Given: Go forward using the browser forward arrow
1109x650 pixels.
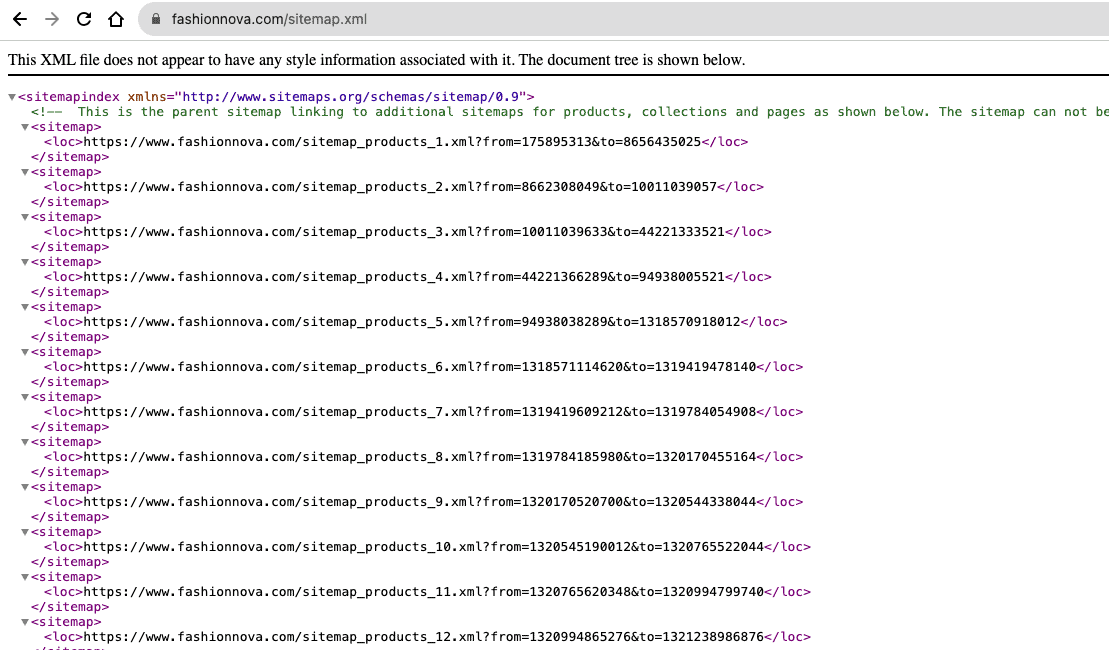Looking at the screenshot, I should click(52, 19).
